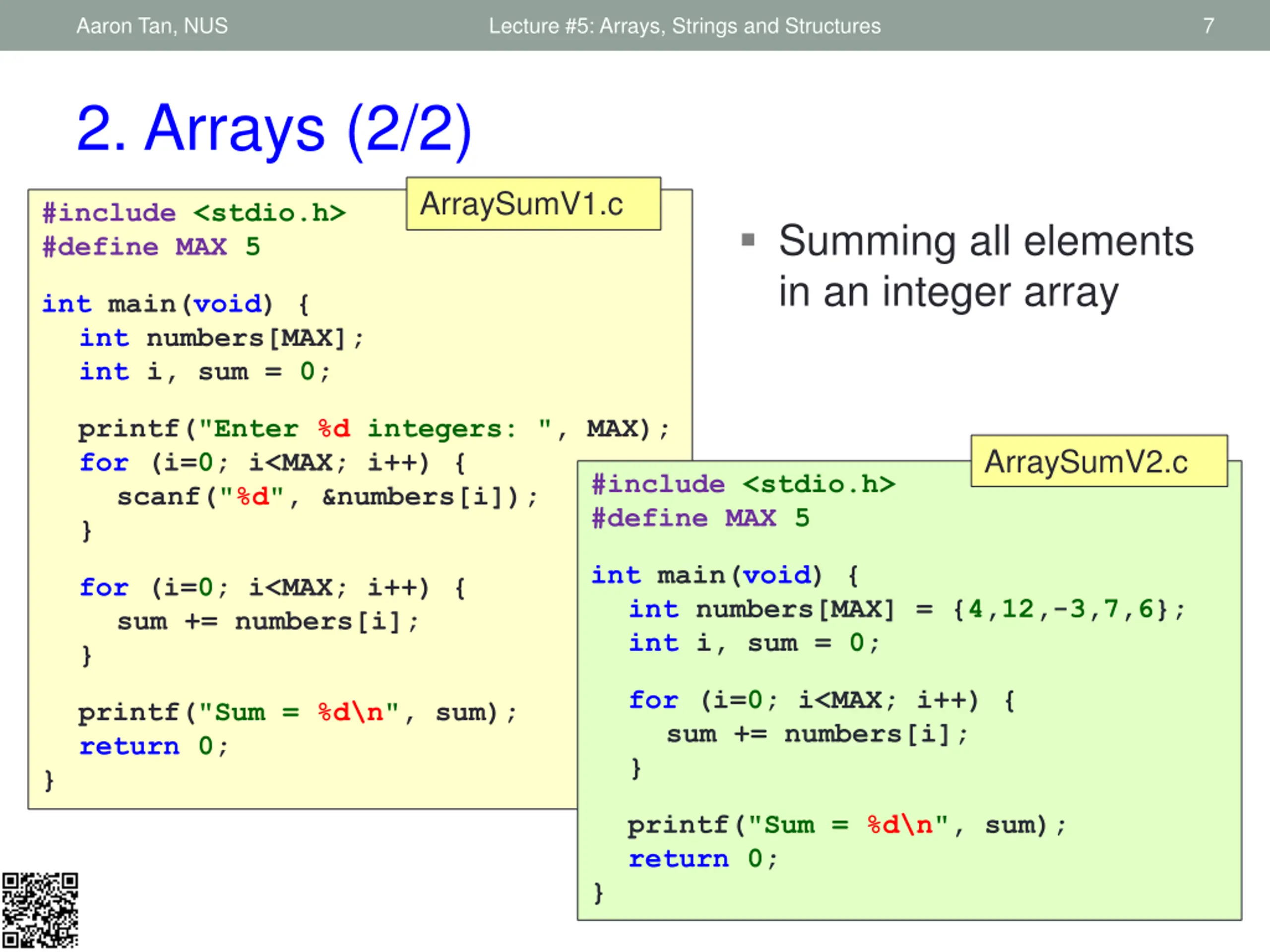Click 'int i, sum = 0;' in ArraySumV1
Image resolution: width=1270 pixels, height=952 pixels.
[204, 372]
